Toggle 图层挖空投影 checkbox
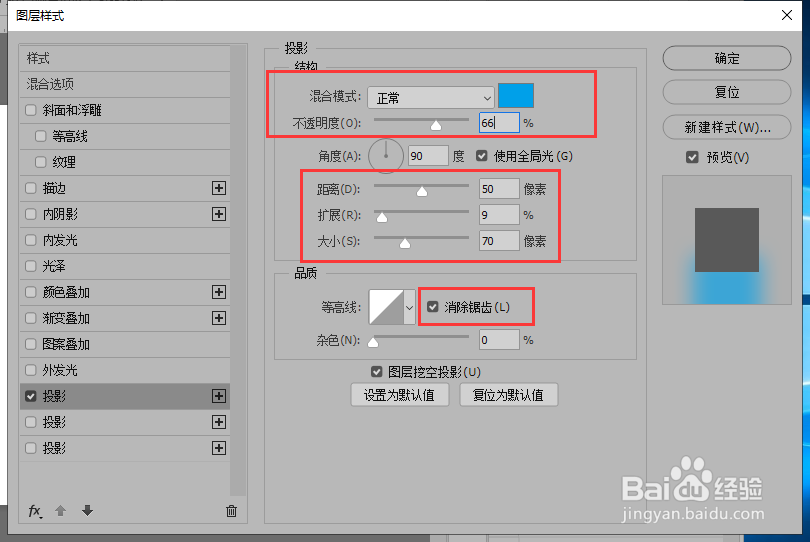810x542 pixels. (377, 371)
